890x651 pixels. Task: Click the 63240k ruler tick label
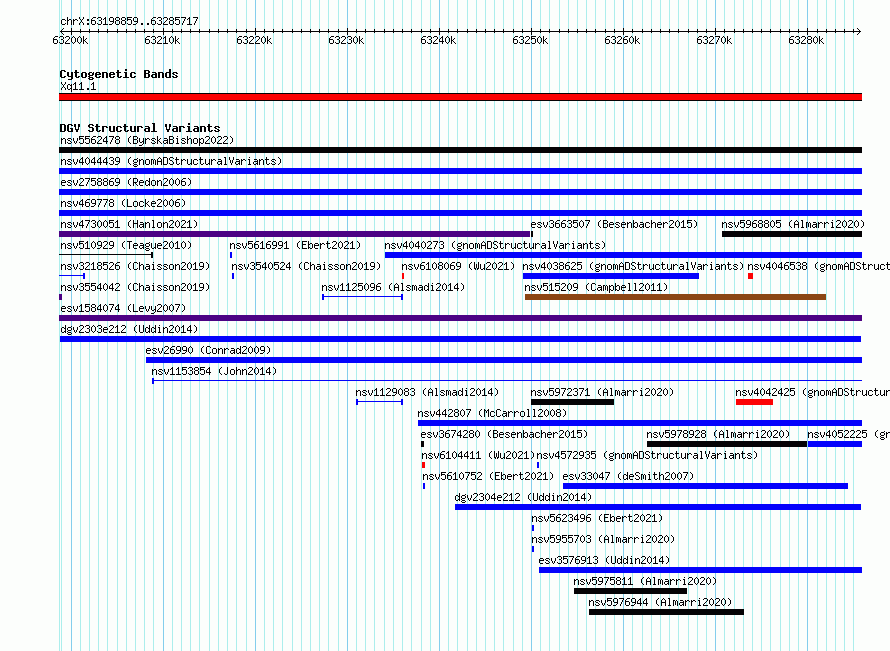coord(438,40)
